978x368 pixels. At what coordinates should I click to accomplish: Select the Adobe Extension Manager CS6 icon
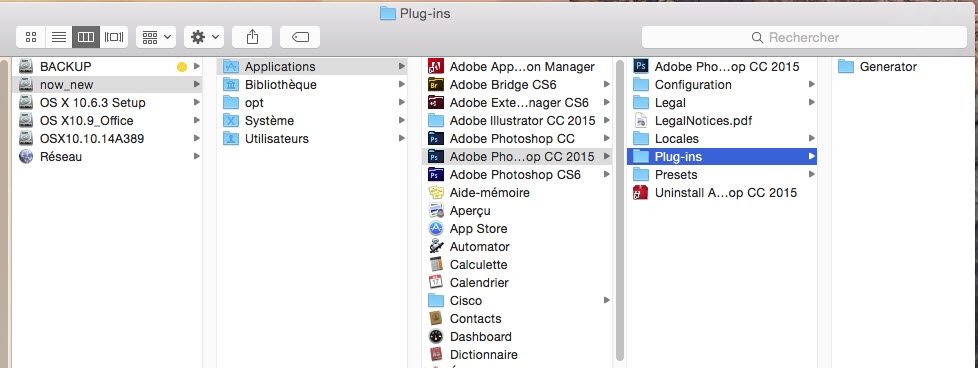[436, 102]
